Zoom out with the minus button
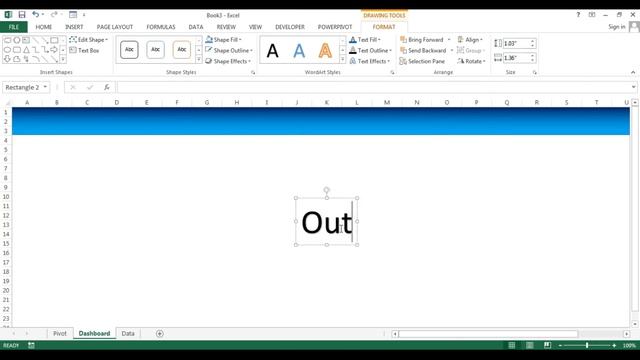640x360 pixels. tap(560, 345)
